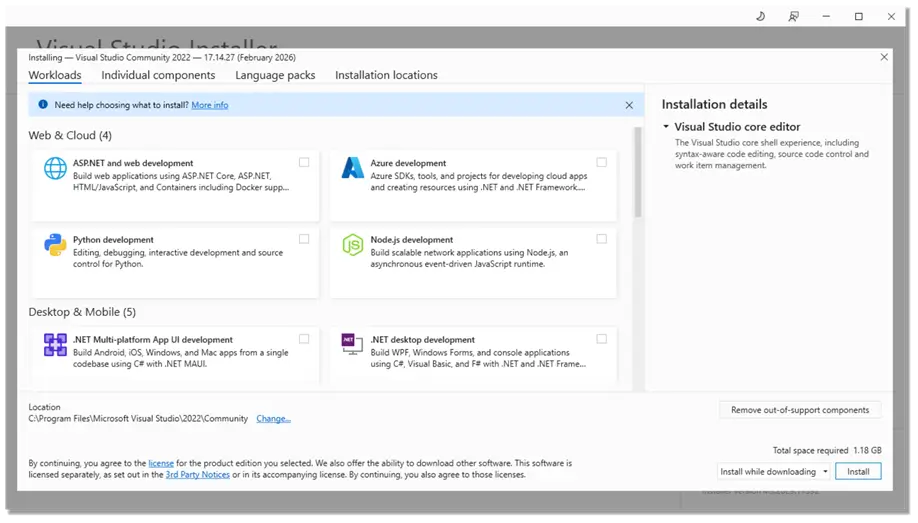918x523 pixels.
Task: Click the Change... location link
Action: 273,419
